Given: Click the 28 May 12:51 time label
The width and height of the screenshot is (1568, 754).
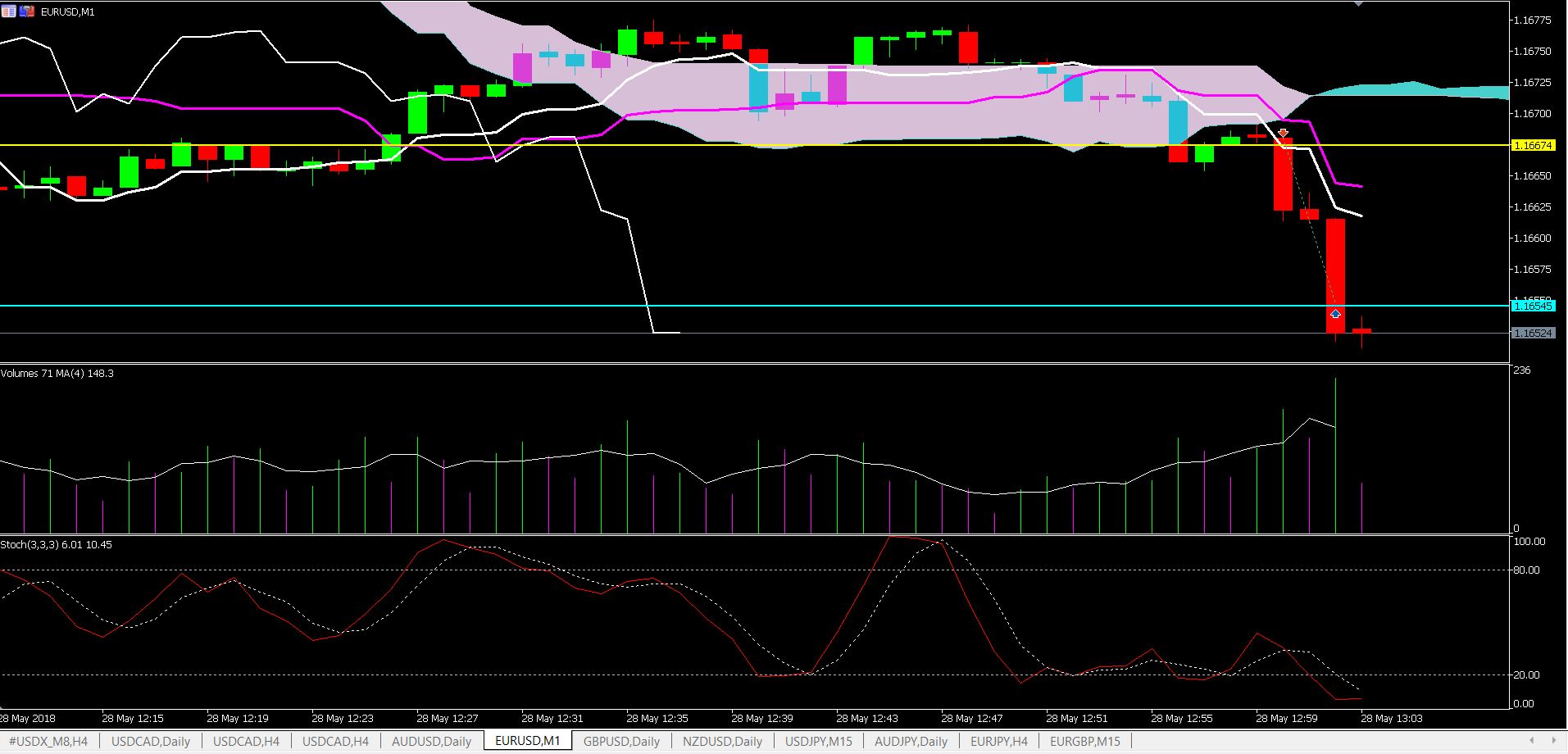Looking at the screenshot, I should pos(1077,719).
